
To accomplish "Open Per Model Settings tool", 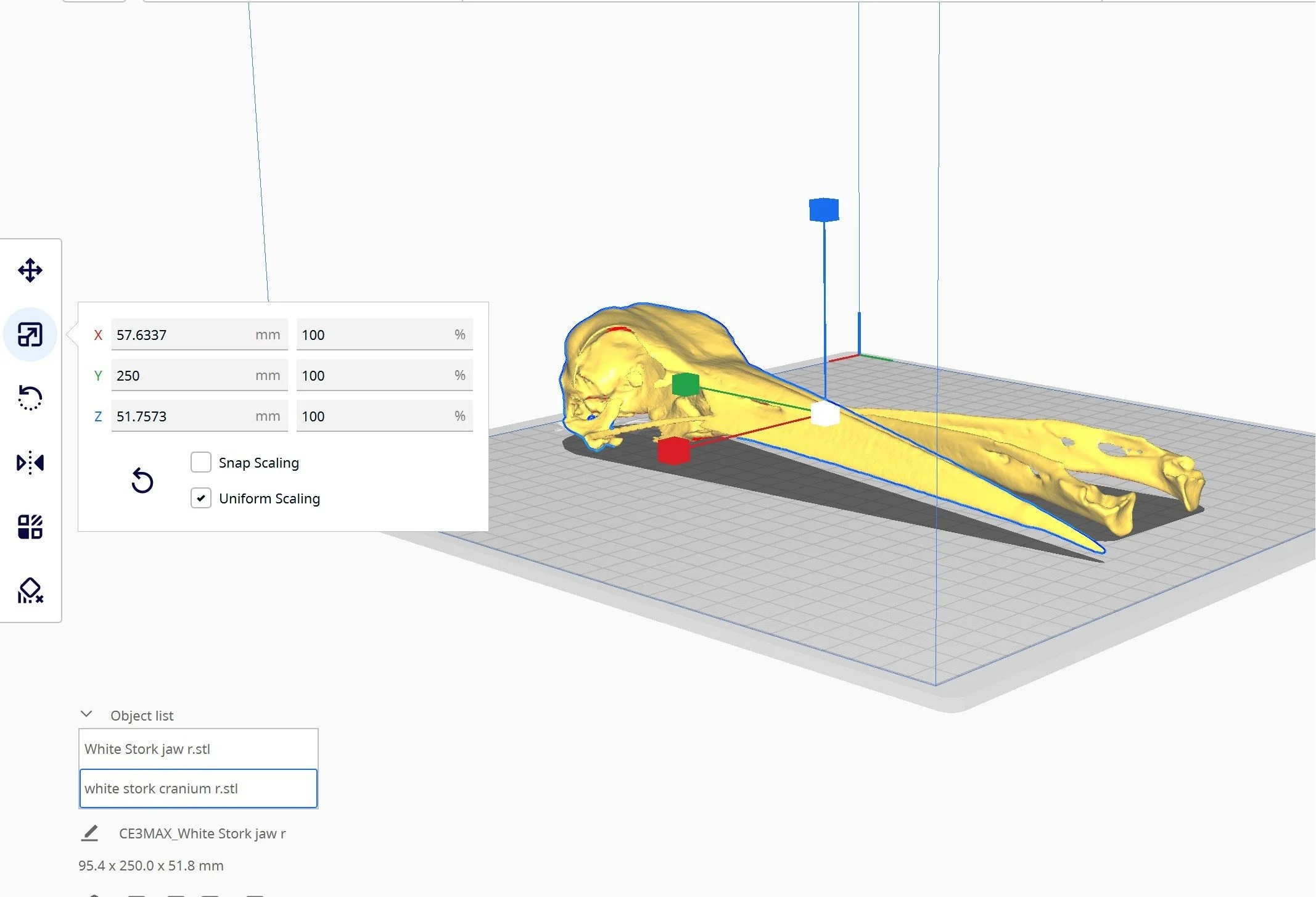I will [x=30, y=527].
